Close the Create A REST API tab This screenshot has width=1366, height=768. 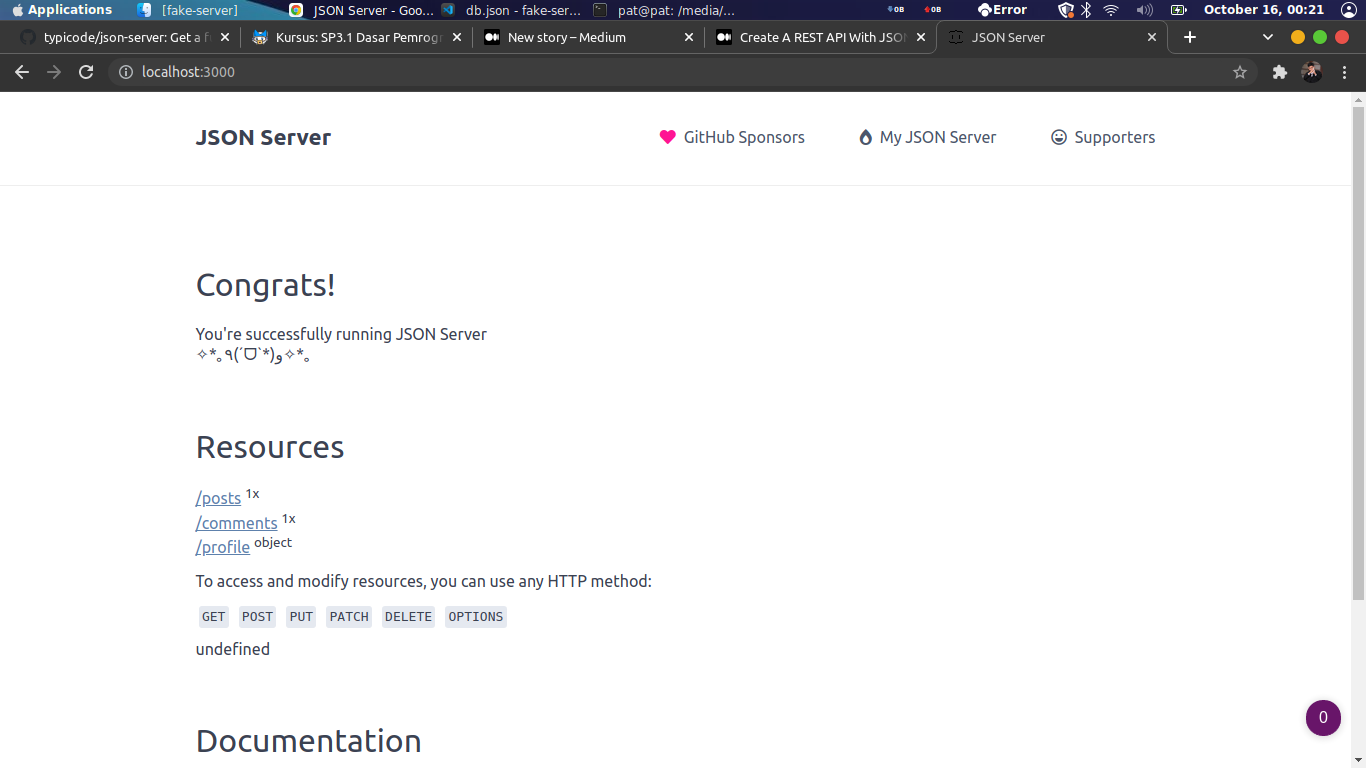tap(921, 37)
